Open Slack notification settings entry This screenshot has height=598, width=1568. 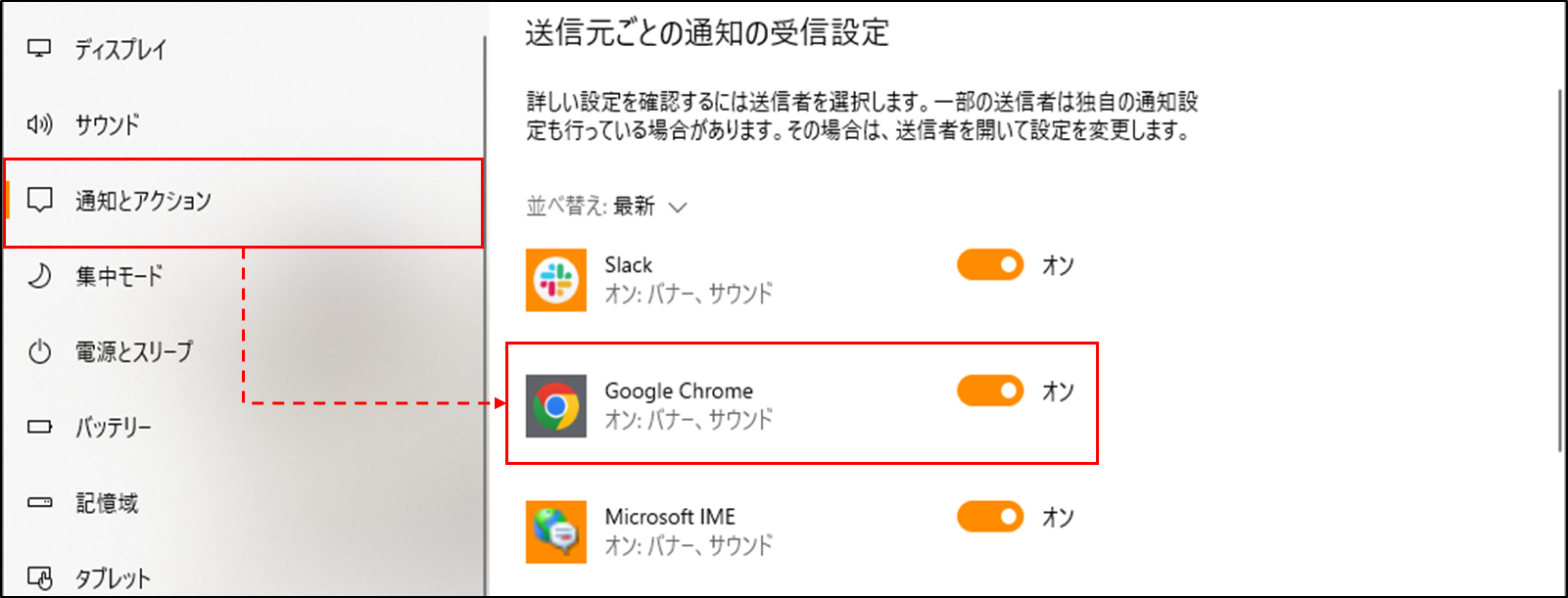[801, 280]
